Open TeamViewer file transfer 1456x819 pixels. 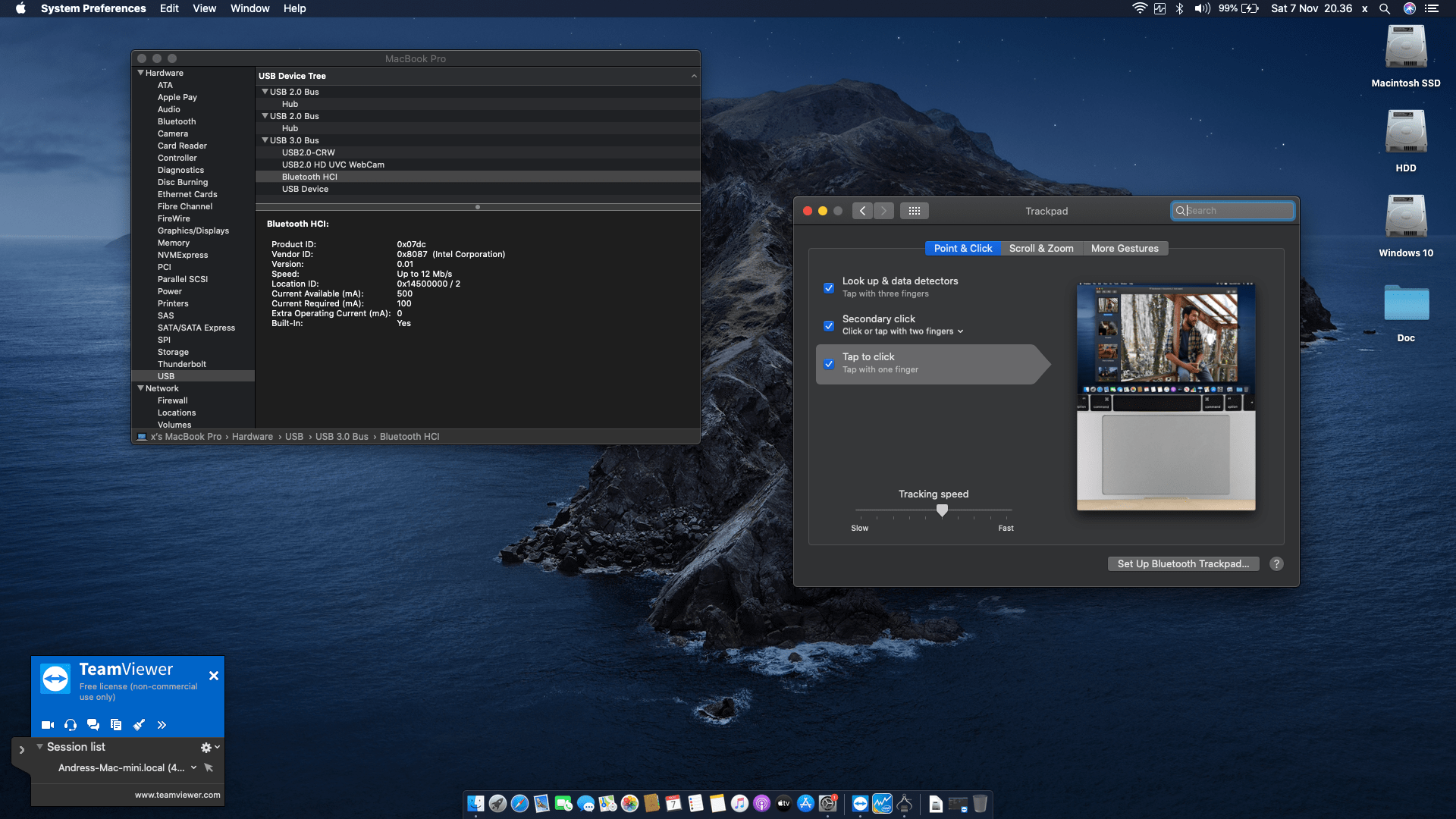116,725
